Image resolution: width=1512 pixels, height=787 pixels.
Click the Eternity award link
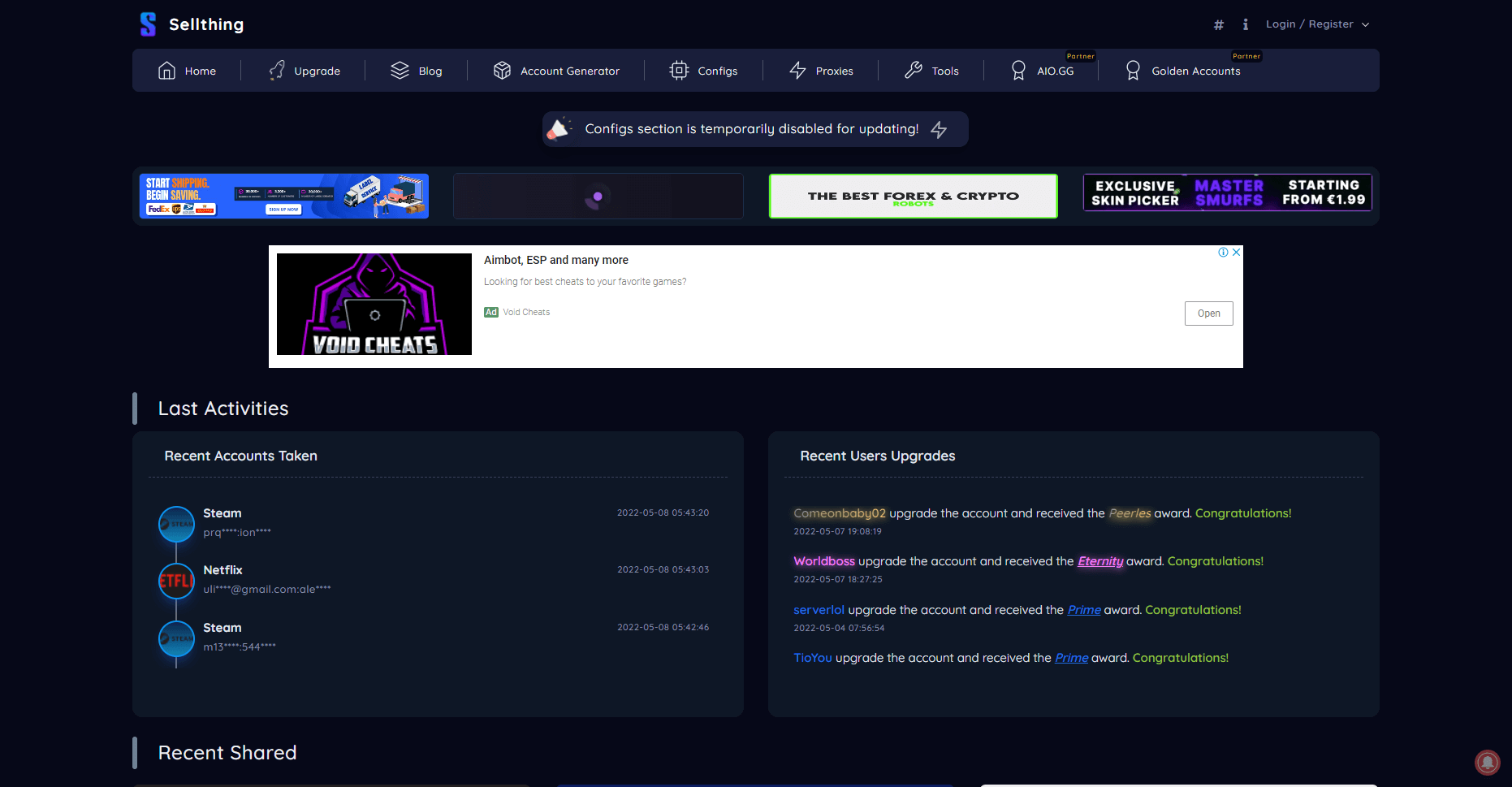tap(1100, 561)
